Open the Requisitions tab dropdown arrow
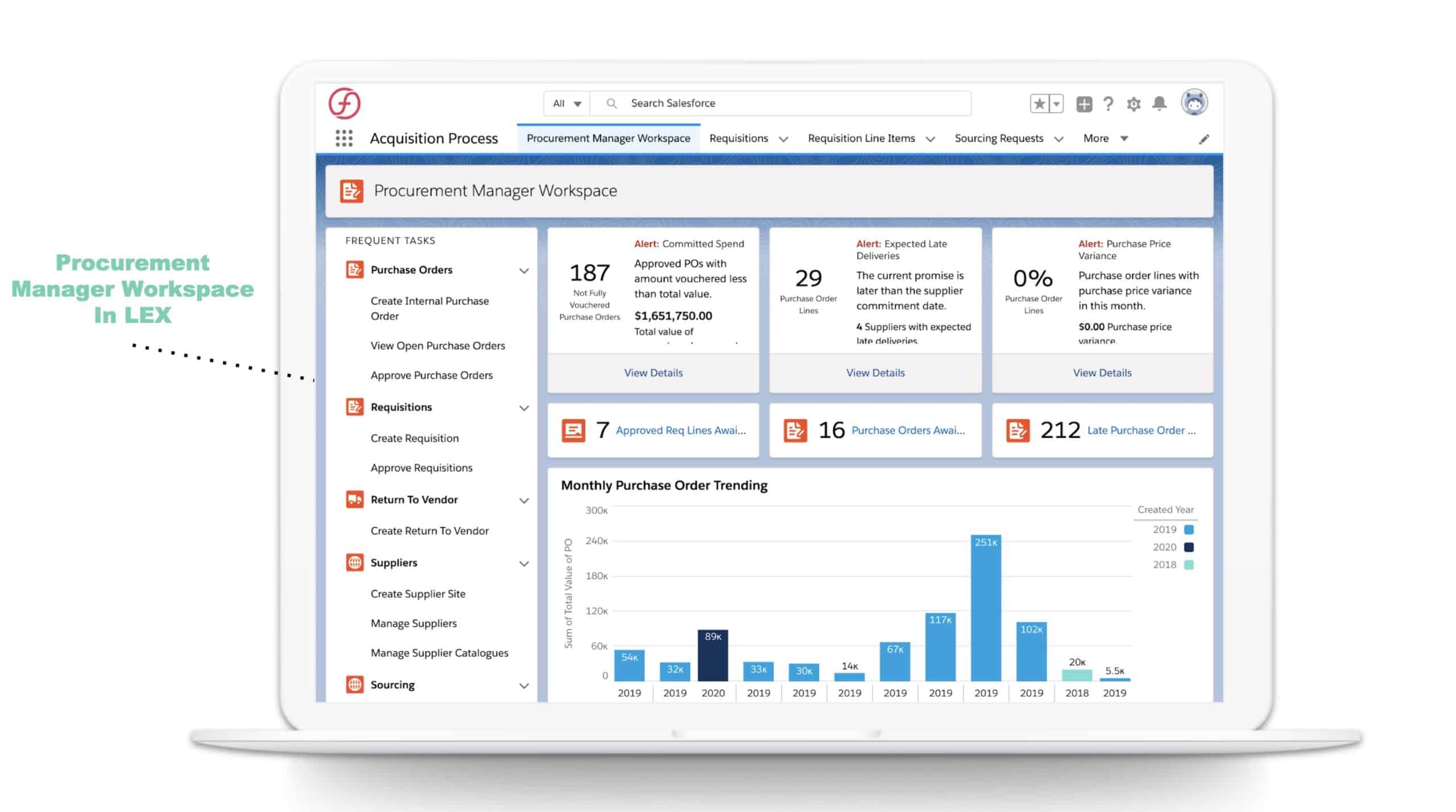This screenshot has height=812, width=1456. 784,138
